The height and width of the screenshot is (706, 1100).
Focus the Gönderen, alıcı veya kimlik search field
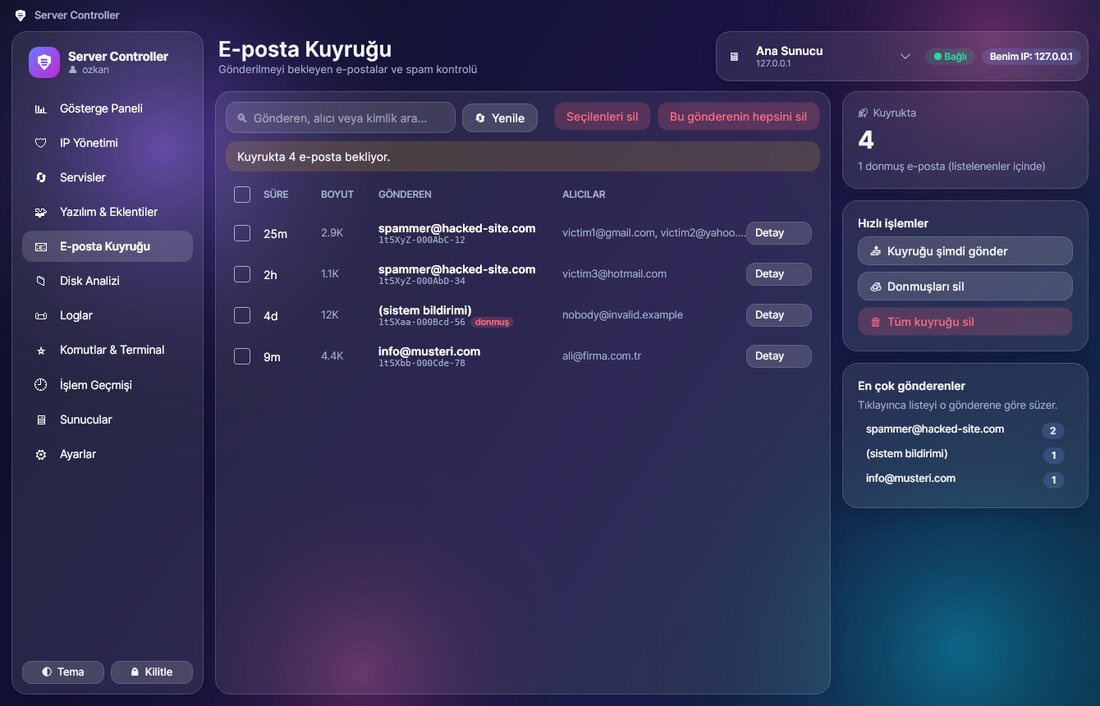340,118
